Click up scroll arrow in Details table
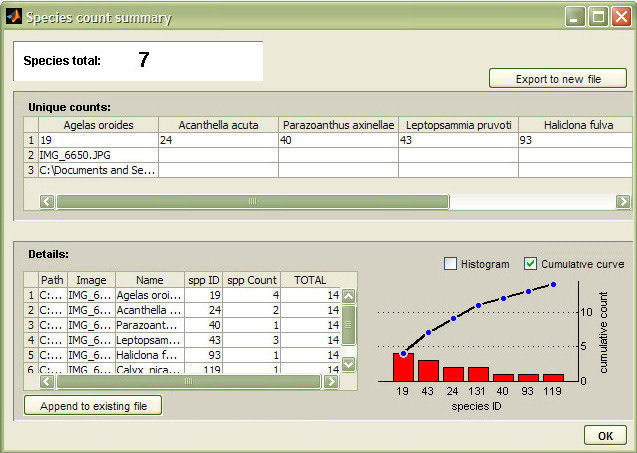 click(349, 296)
